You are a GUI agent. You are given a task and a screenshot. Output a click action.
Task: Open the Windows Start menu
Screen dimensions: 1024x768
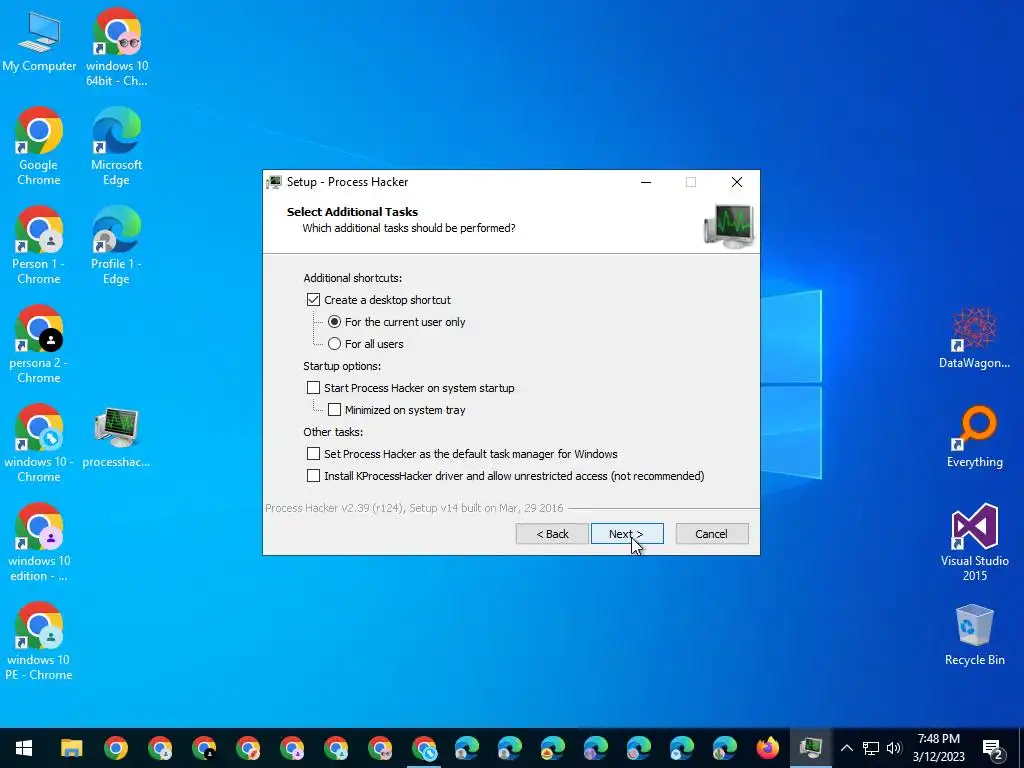(x=24, y=748)
